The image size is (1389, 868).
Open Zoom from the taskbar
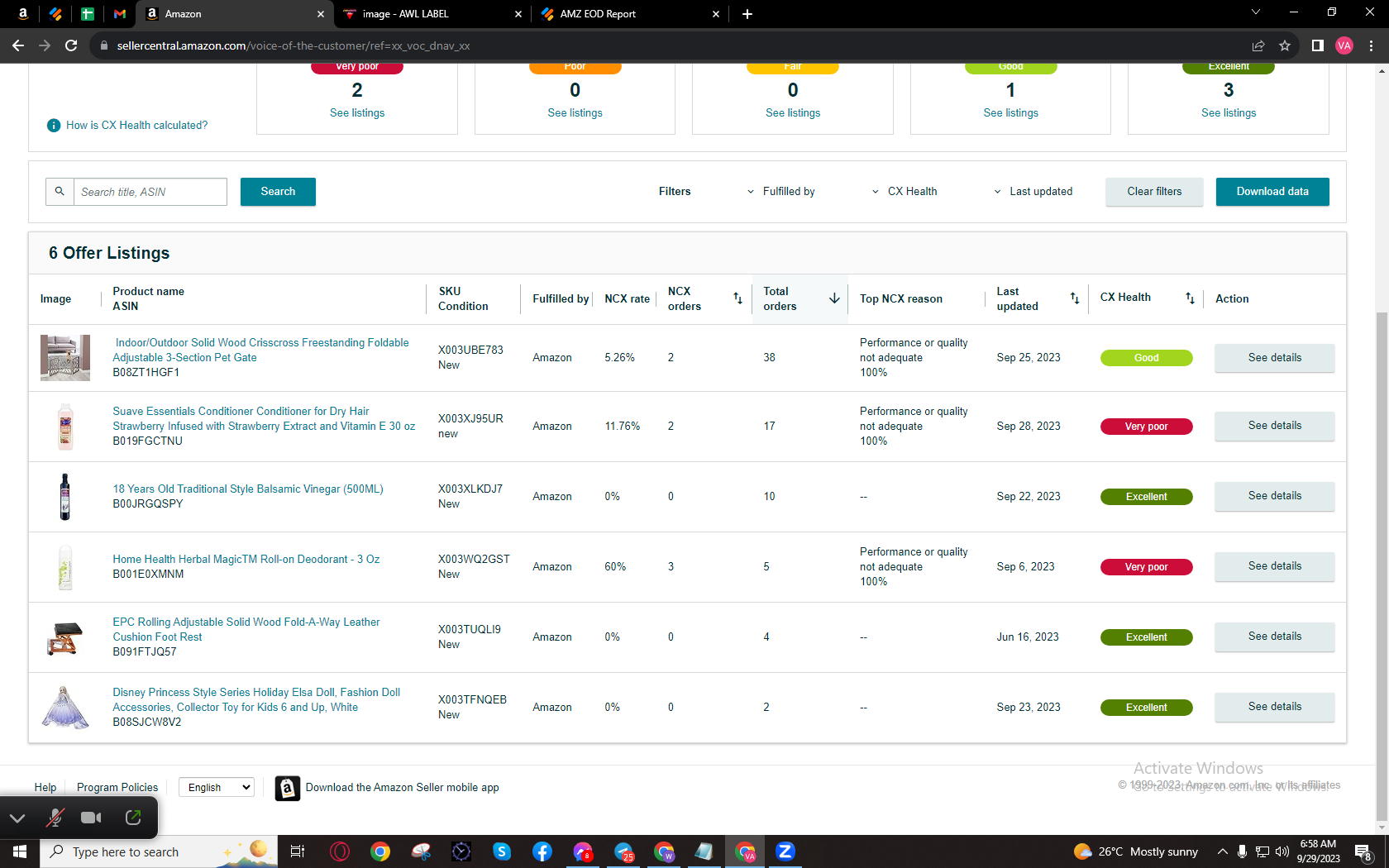point(785,851)
